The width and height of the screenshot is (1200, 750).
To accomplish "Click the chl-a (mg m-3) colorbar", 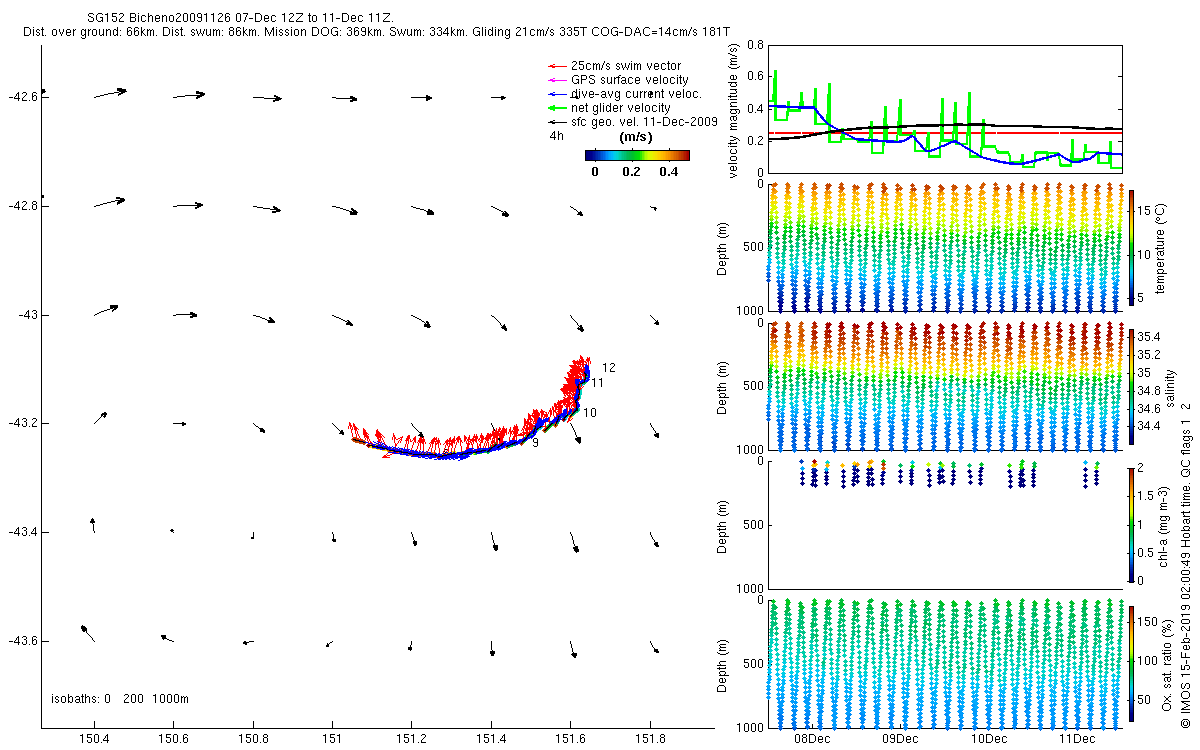I will click(1133, 523).
